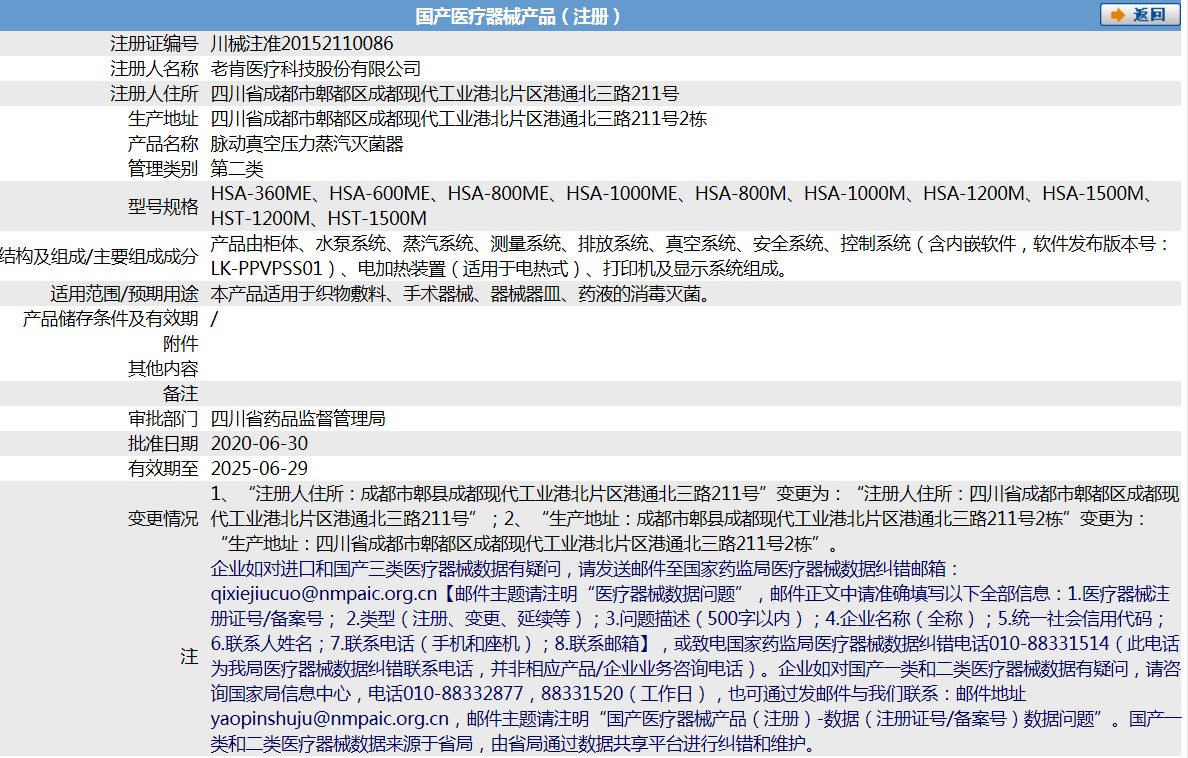Click the model specification line starting HSA-360ME
Image resolution: width=1188 pixels, height=758 pixels.
point(683,194)
